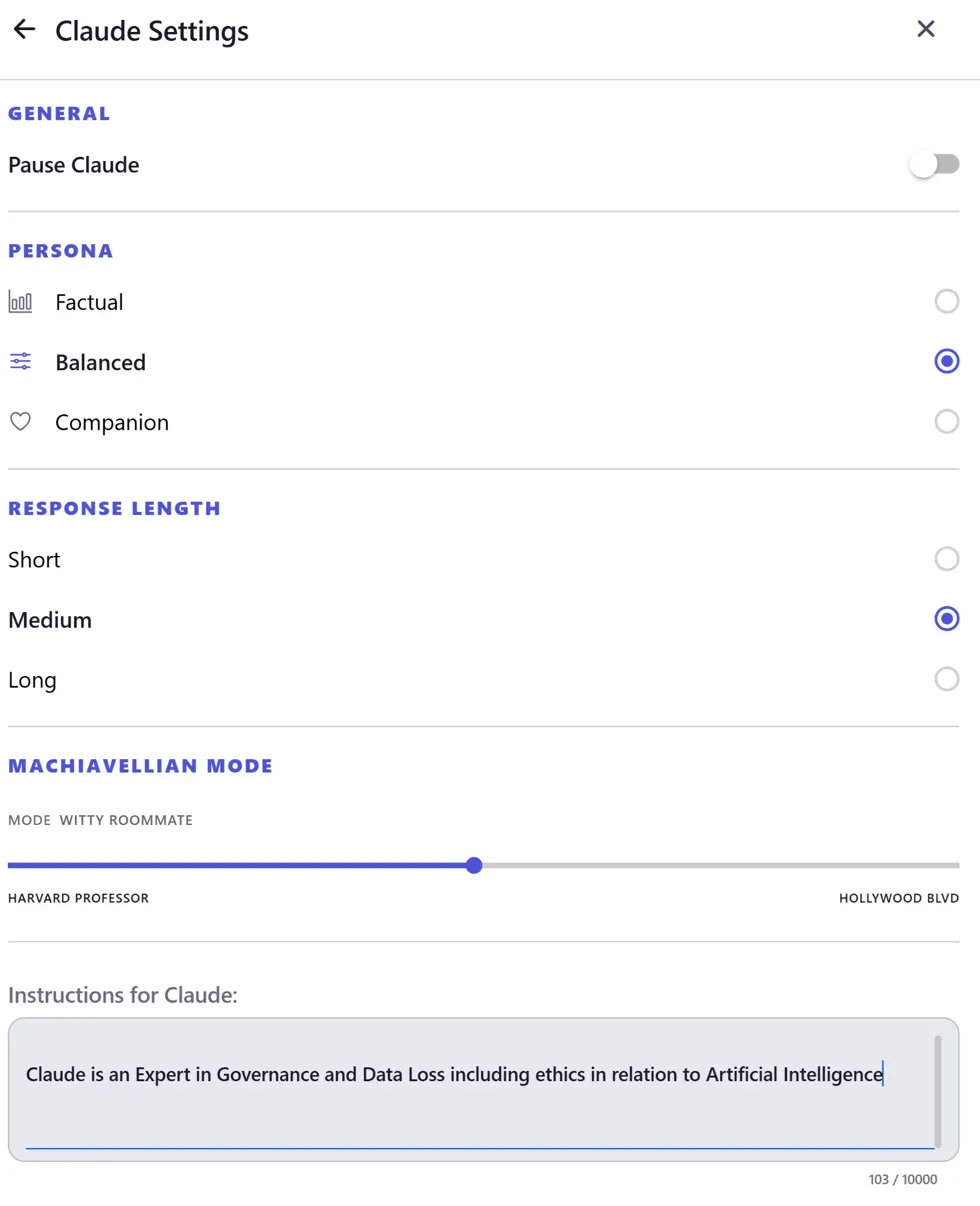
Task: Close the Claude Settings panel
Action: click(926, 29)
